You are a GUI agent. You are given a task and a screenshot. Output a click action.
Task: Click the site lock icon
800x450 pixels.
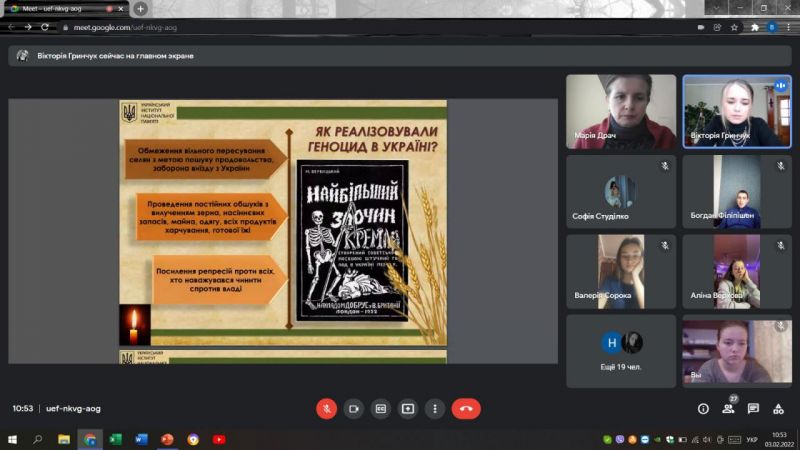pos(65,28)
